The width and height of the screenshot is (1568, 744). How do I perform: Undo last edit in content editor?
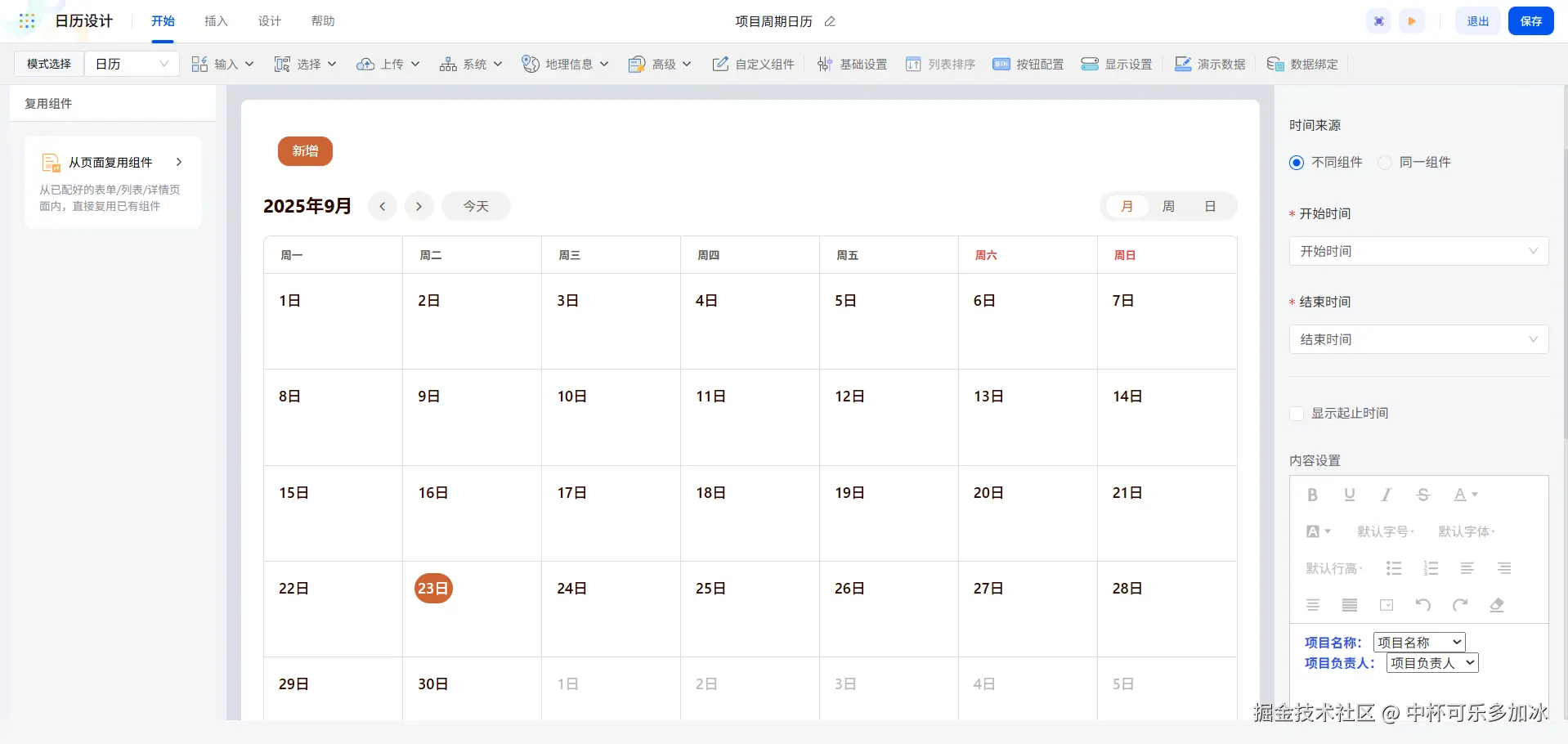pyautogui.click(x=1423, y=605)
